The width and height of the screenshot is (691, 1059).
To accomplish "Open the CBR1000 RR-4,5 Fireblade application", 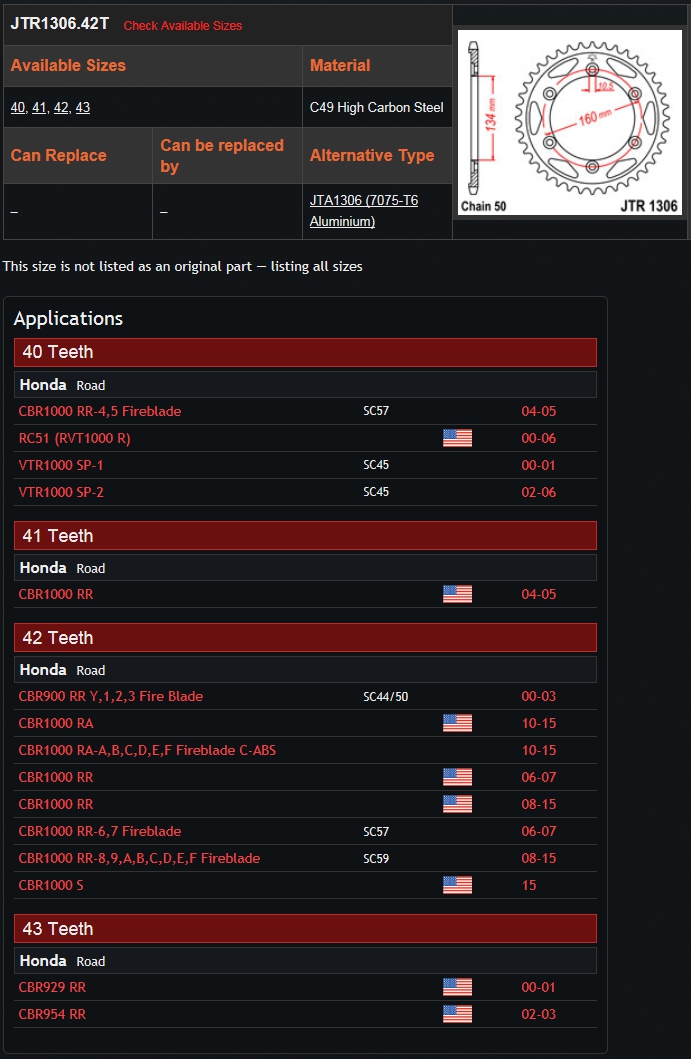I will tap(100, 411).
